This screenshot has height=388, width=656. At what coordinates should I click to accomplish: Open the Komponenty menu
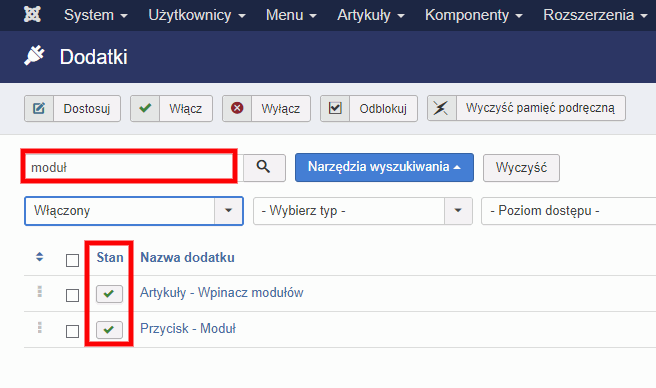coord(474,15)
